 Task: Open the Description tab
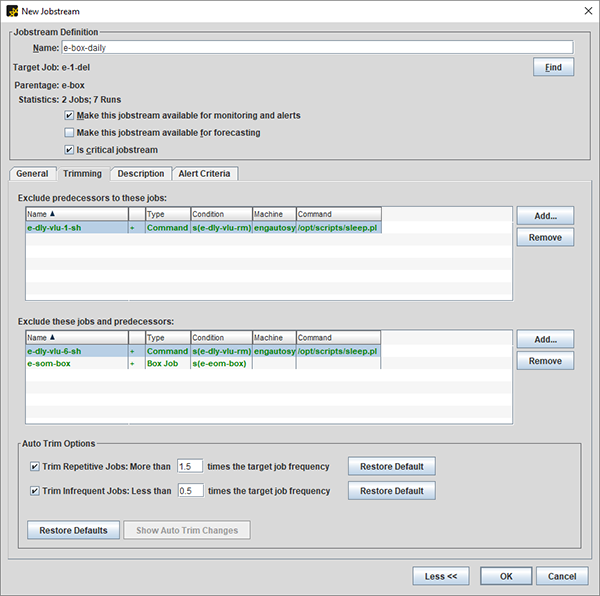pyautogui.click(x=140, y=174)
